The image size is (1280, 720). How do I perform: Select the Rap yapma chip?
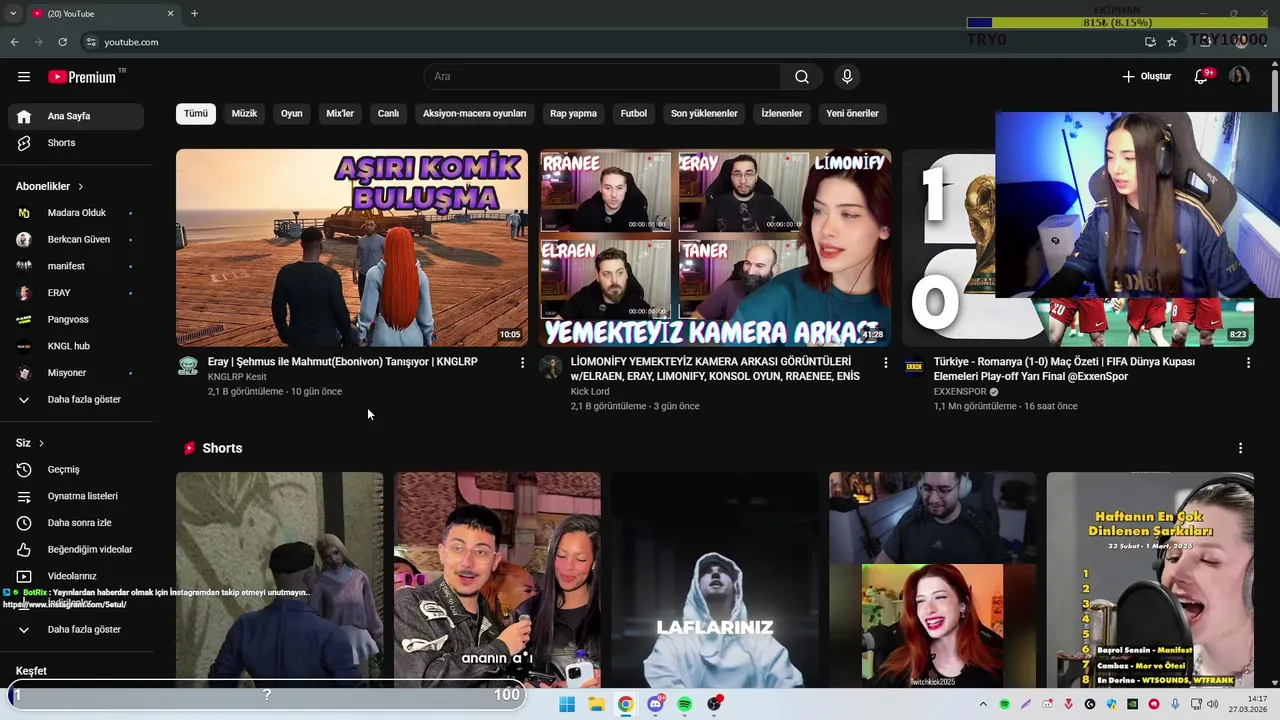pyautogui.click(x=573, y=113)
